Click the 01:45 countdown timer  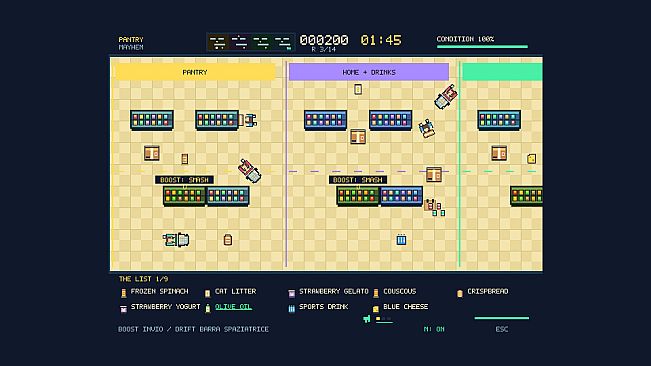pyautogui.click(x=381, y=40)
